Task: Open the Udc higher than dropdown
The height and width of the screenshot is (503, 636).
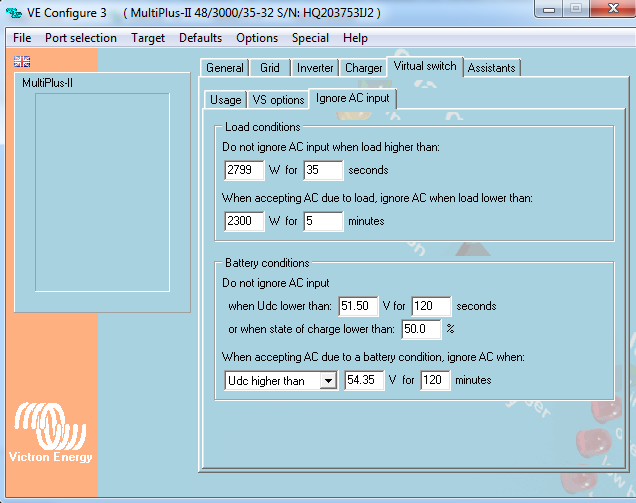Action: 326,381
